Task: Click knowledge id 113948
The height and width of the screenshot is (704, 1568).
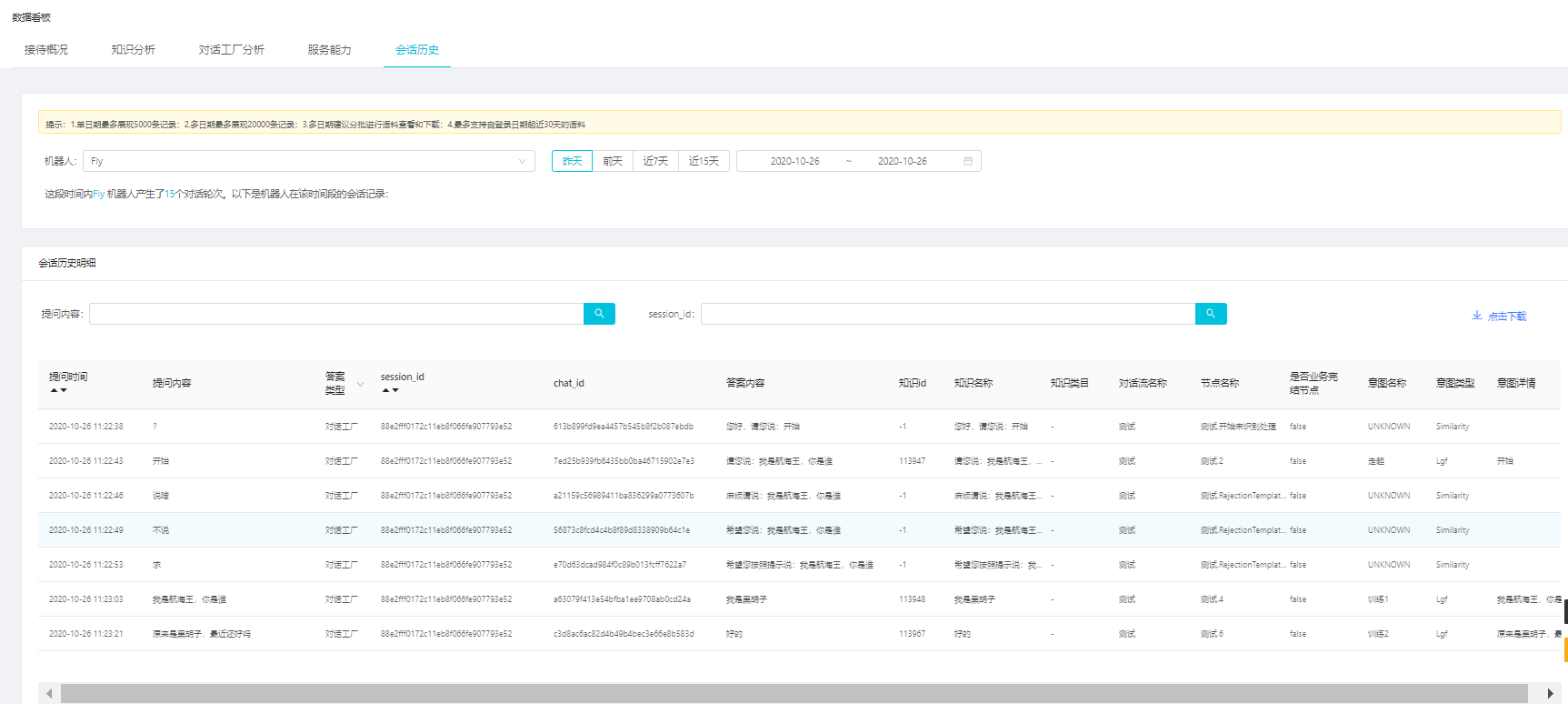Action: tap(912, 599)
